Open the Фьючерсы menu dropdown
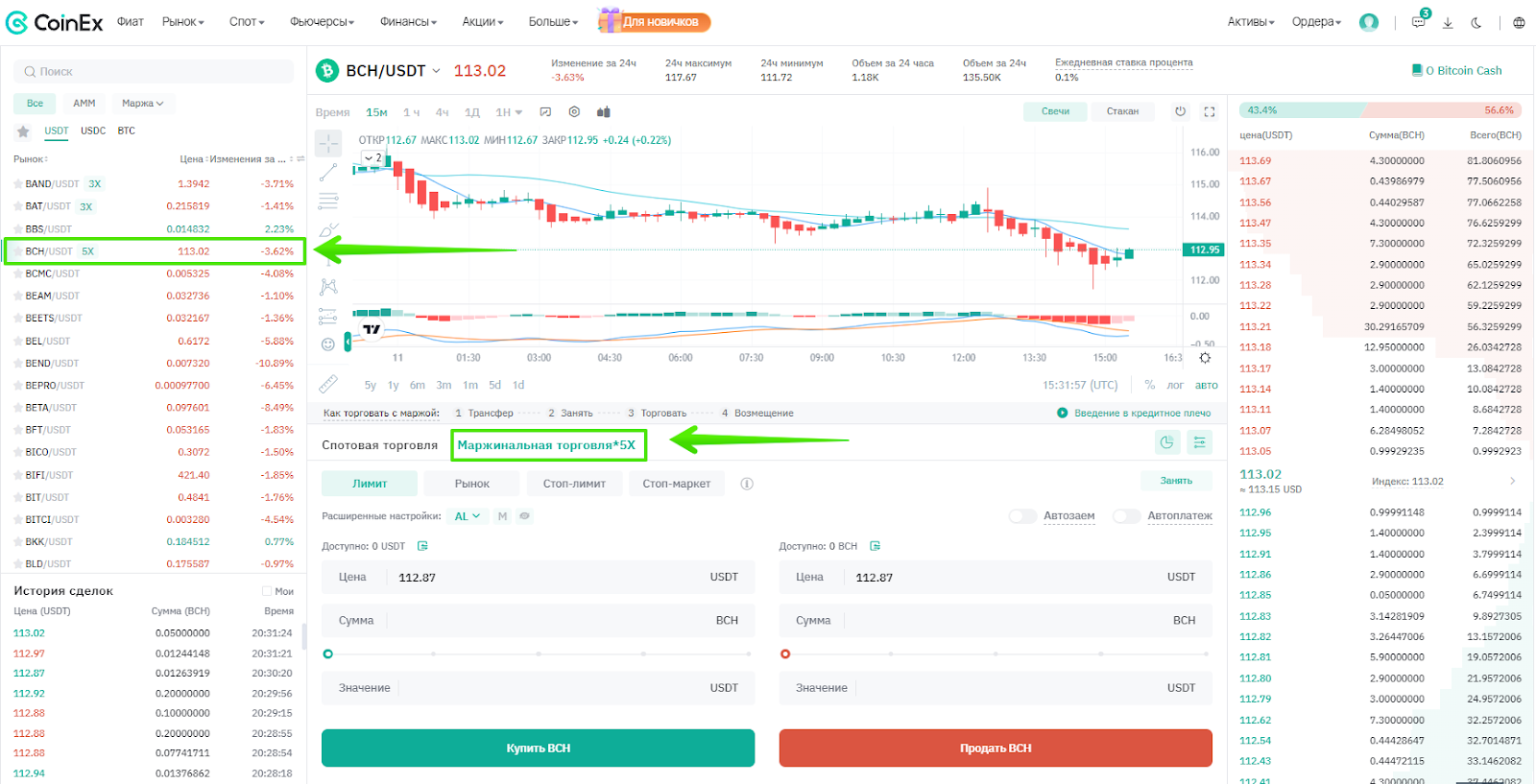 [x=322, y=22]
